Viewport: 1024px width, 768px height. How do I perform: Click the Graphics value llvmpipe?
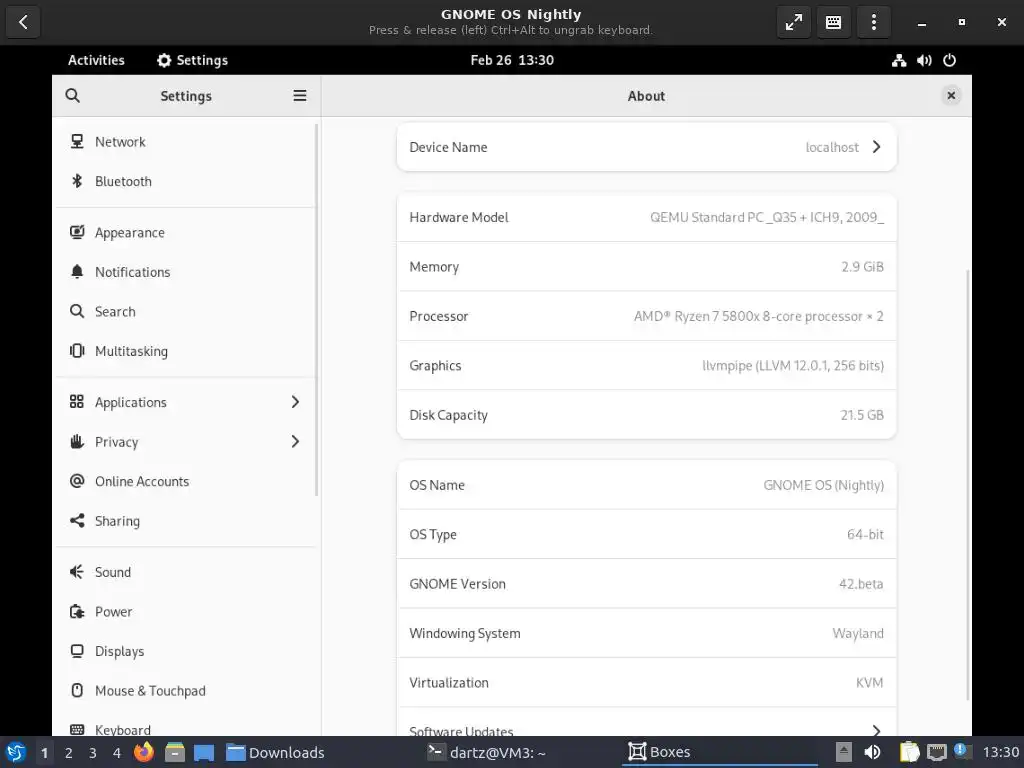[x=793, y=366]
